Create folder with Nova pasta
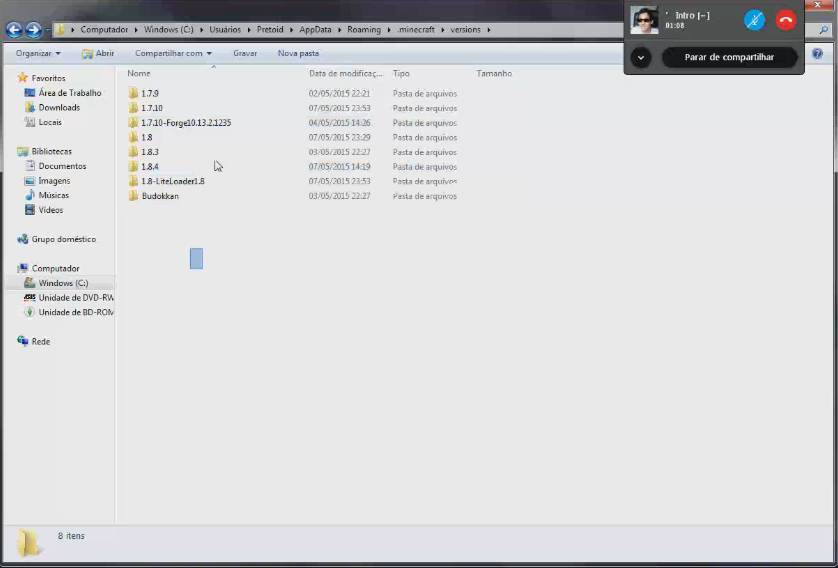Viewport: 838px width, 568px height. click(x=298, y=53)
